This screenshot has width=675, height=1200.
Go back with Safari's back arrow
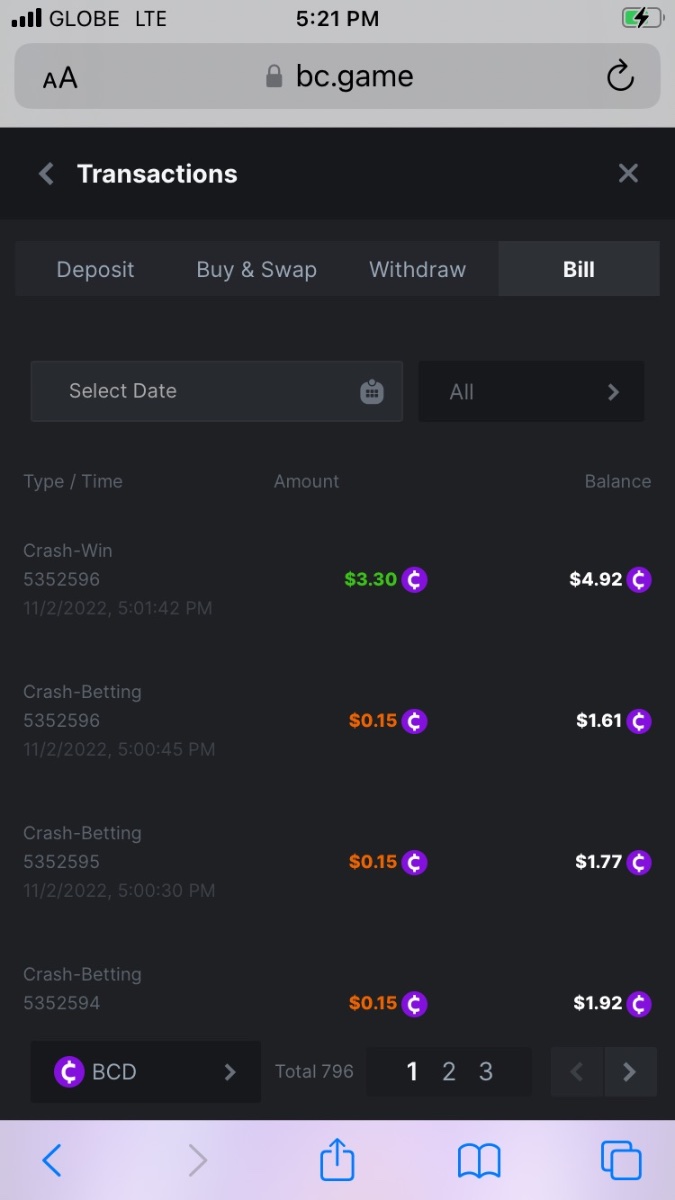[x=53, y=1160]
